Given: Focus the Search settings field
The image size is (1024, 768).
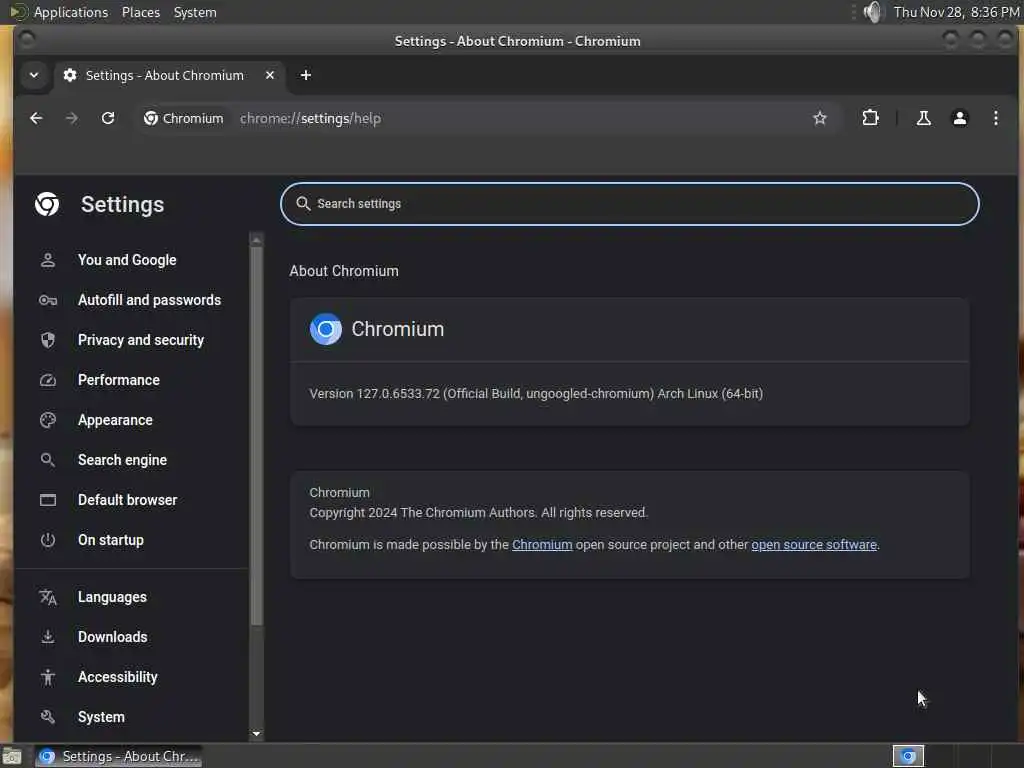Looking at the screenshot, I should click(630, 204).
